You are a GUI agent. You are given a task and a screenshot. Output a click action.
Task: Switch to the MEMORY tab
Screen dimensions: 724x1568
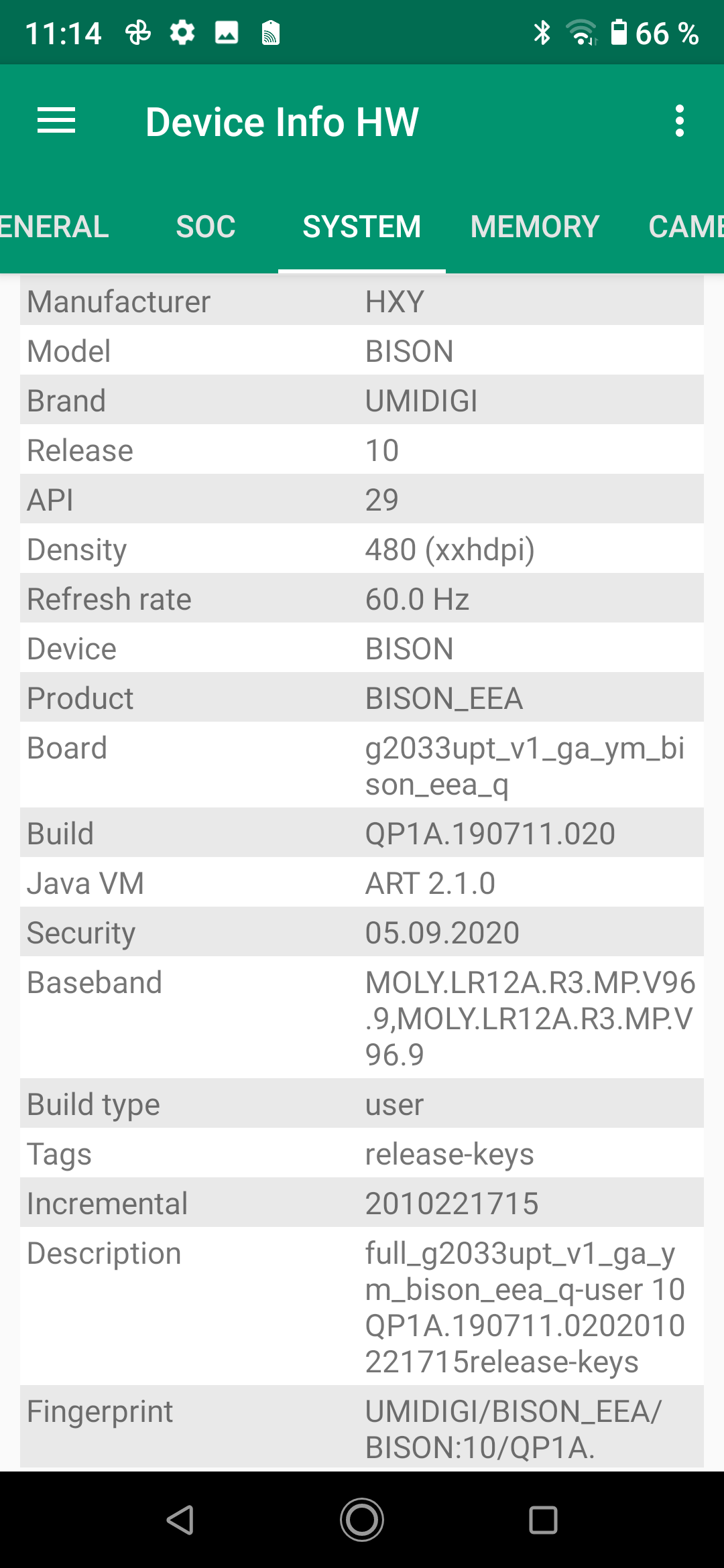(x=534, y=226)
